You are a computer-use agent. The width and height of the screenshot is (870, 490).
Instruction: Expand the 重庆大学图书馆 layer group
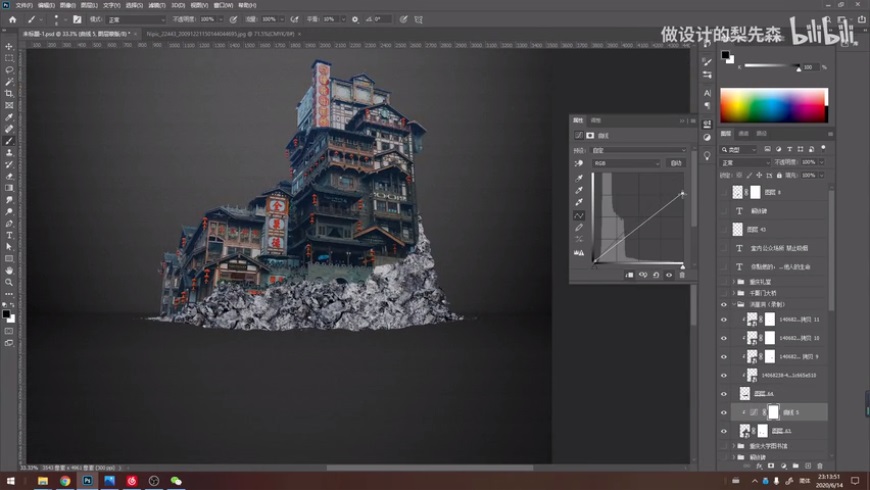(x=734, y=446)
